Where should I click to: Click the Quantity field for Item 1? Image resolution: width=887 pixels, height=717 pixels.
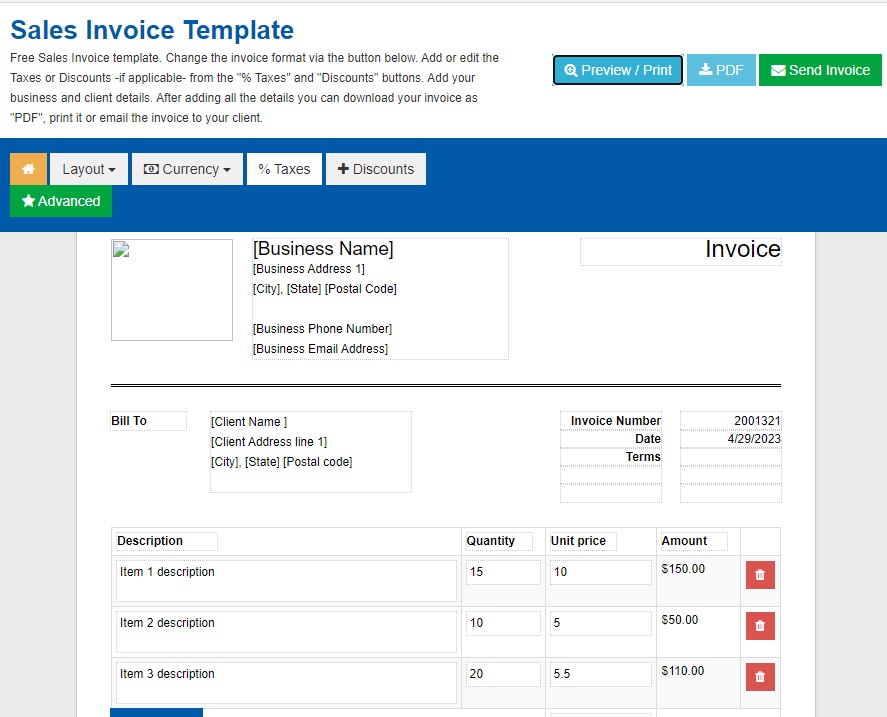(502, 572)
